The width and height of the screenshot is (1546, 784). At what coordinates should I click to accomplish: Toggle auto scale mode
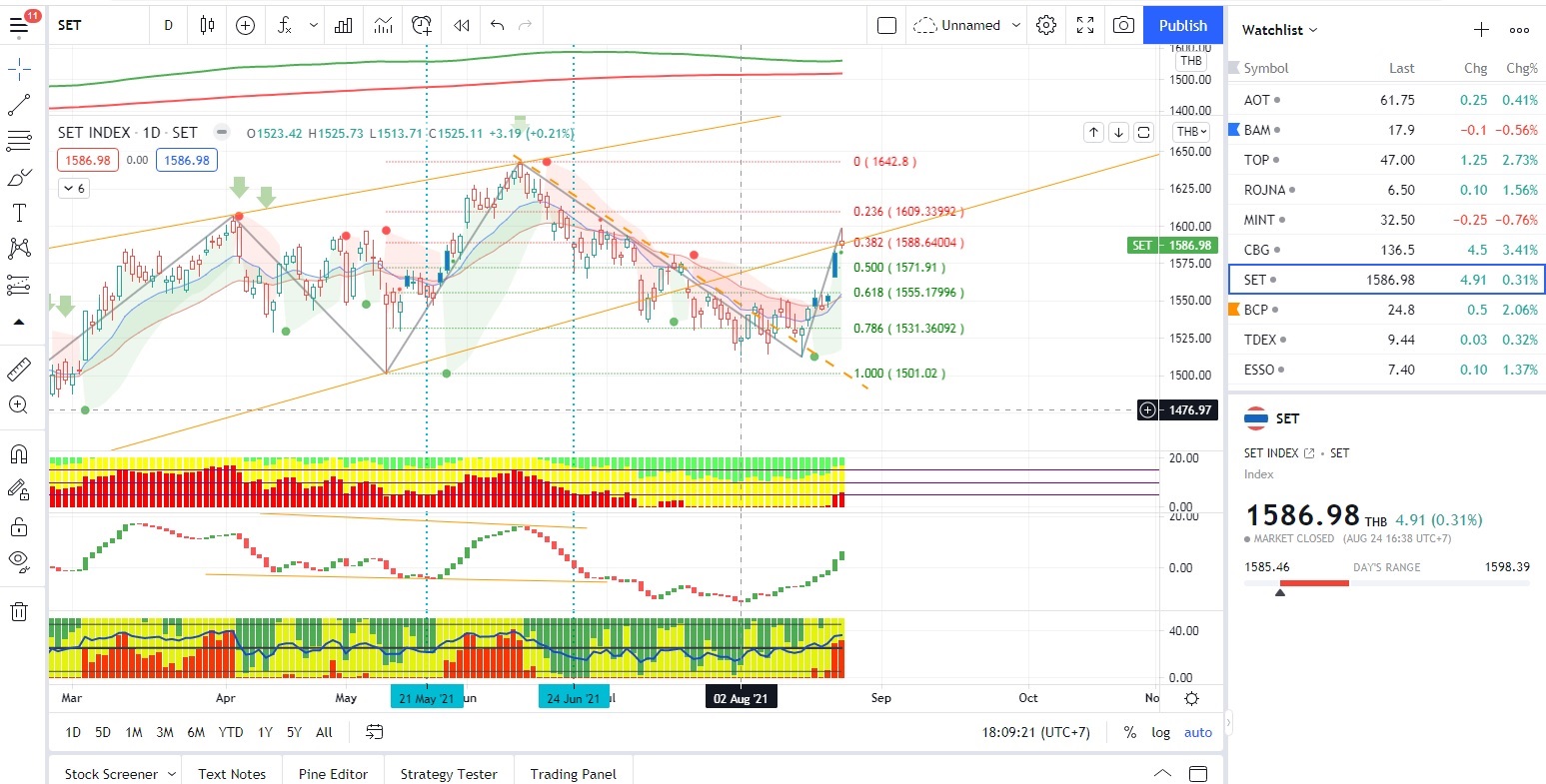pyautogui.click(x=1198, y=732)
